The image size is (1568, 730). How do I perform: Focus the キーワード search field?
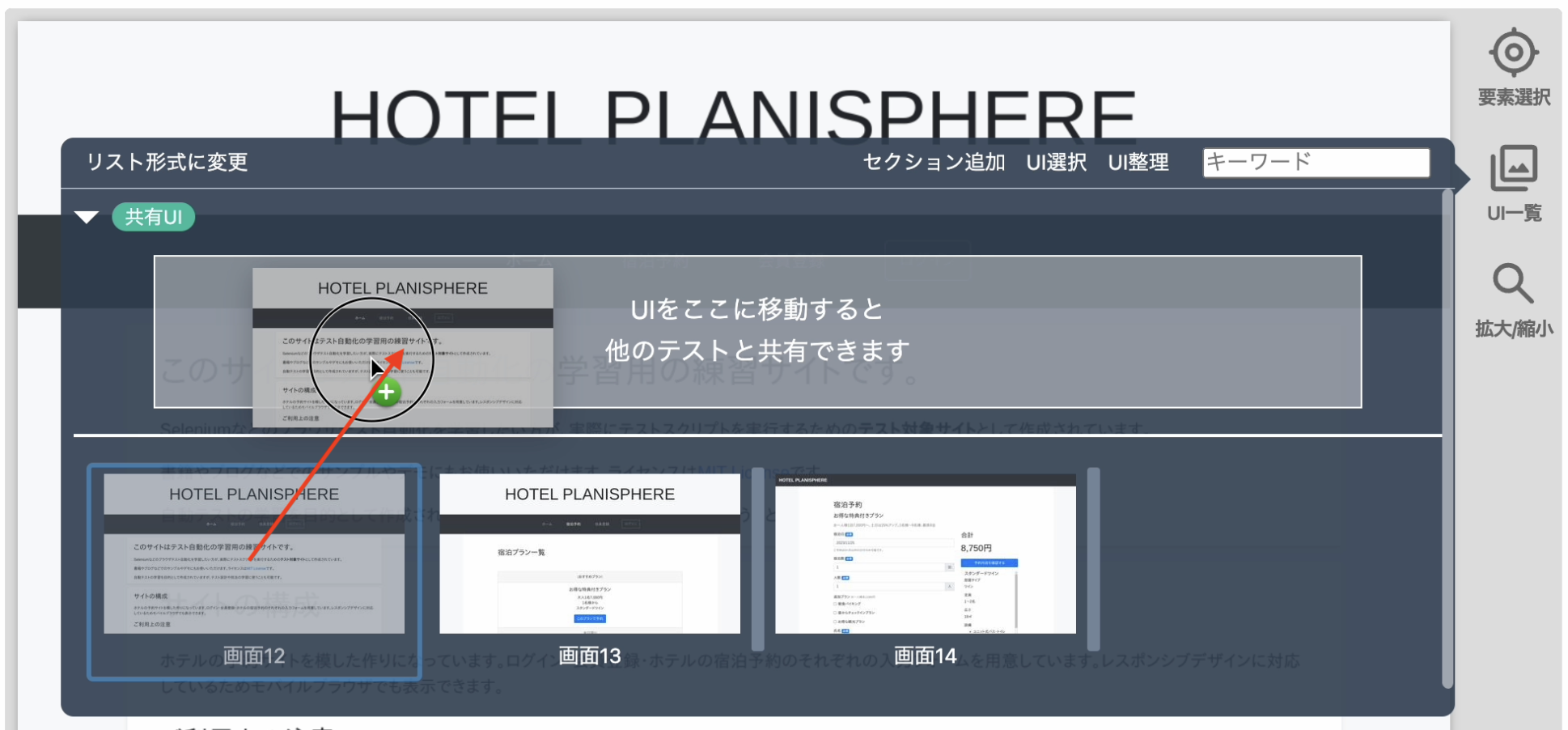1316,162
